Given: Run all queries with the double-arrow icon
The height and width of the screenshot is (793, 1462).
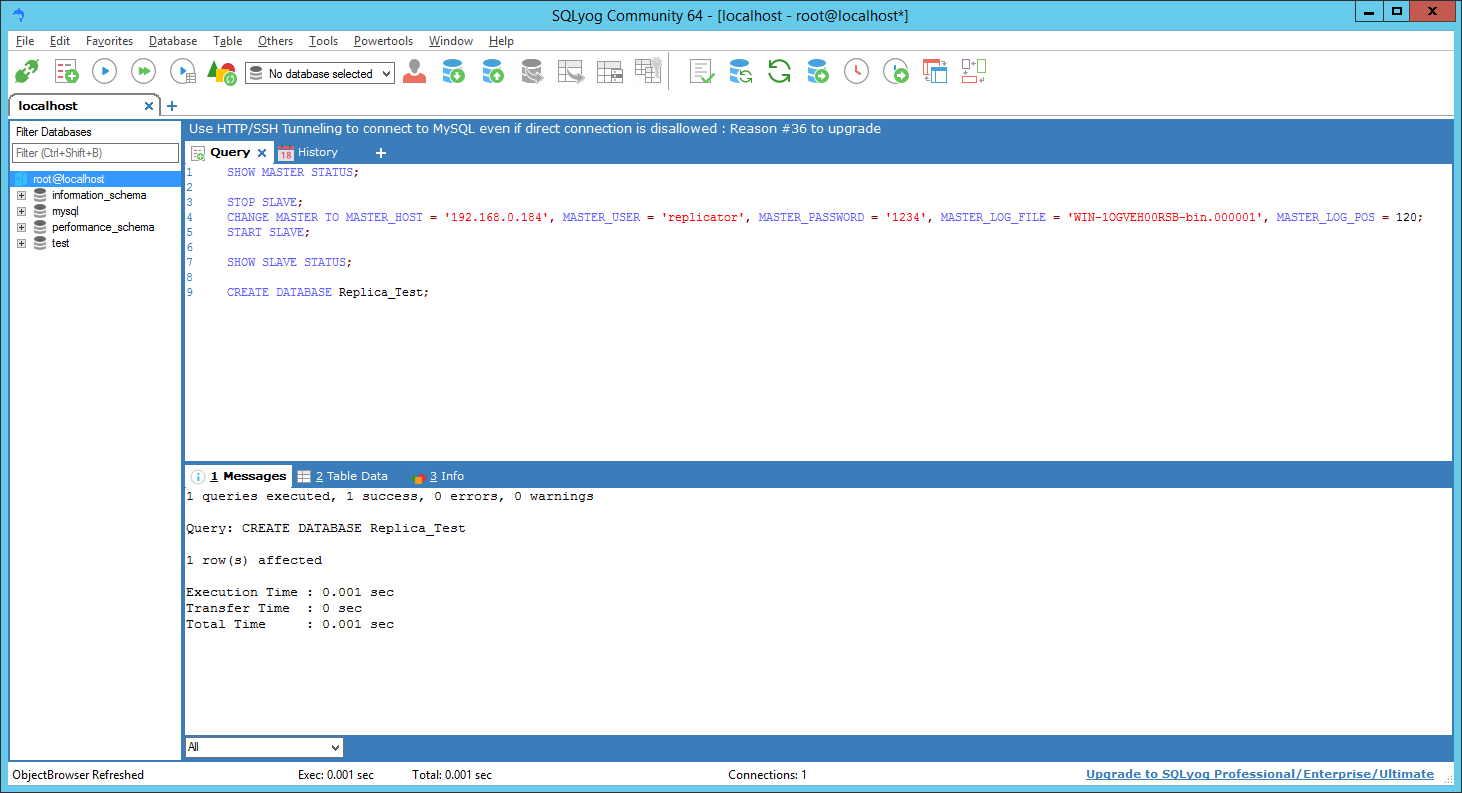Looking at the screenshot, I should coord(144,72).
